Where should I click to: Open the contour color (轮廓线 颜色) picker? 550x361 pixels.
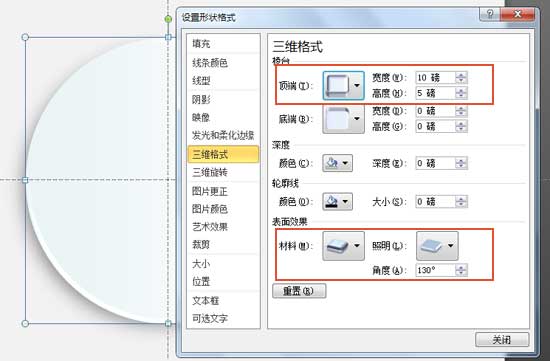(x=337, y=201)
